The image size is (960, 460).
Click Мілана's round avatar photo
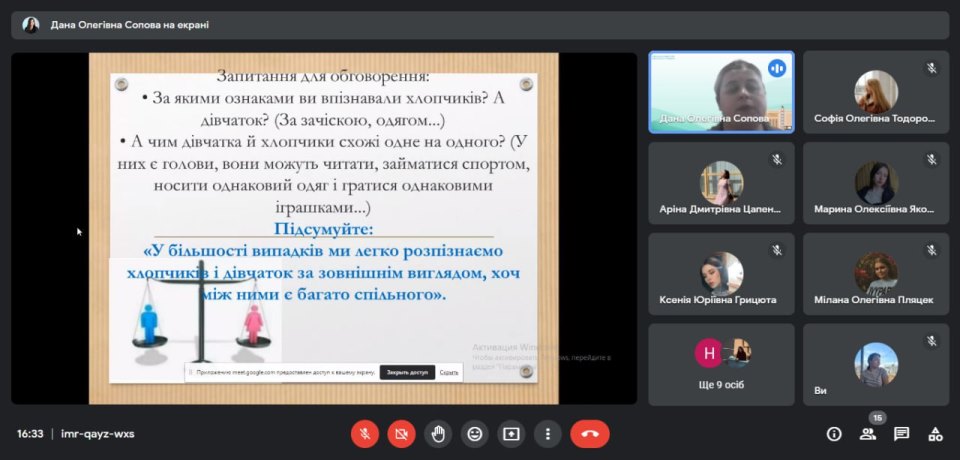click(876, 273)
